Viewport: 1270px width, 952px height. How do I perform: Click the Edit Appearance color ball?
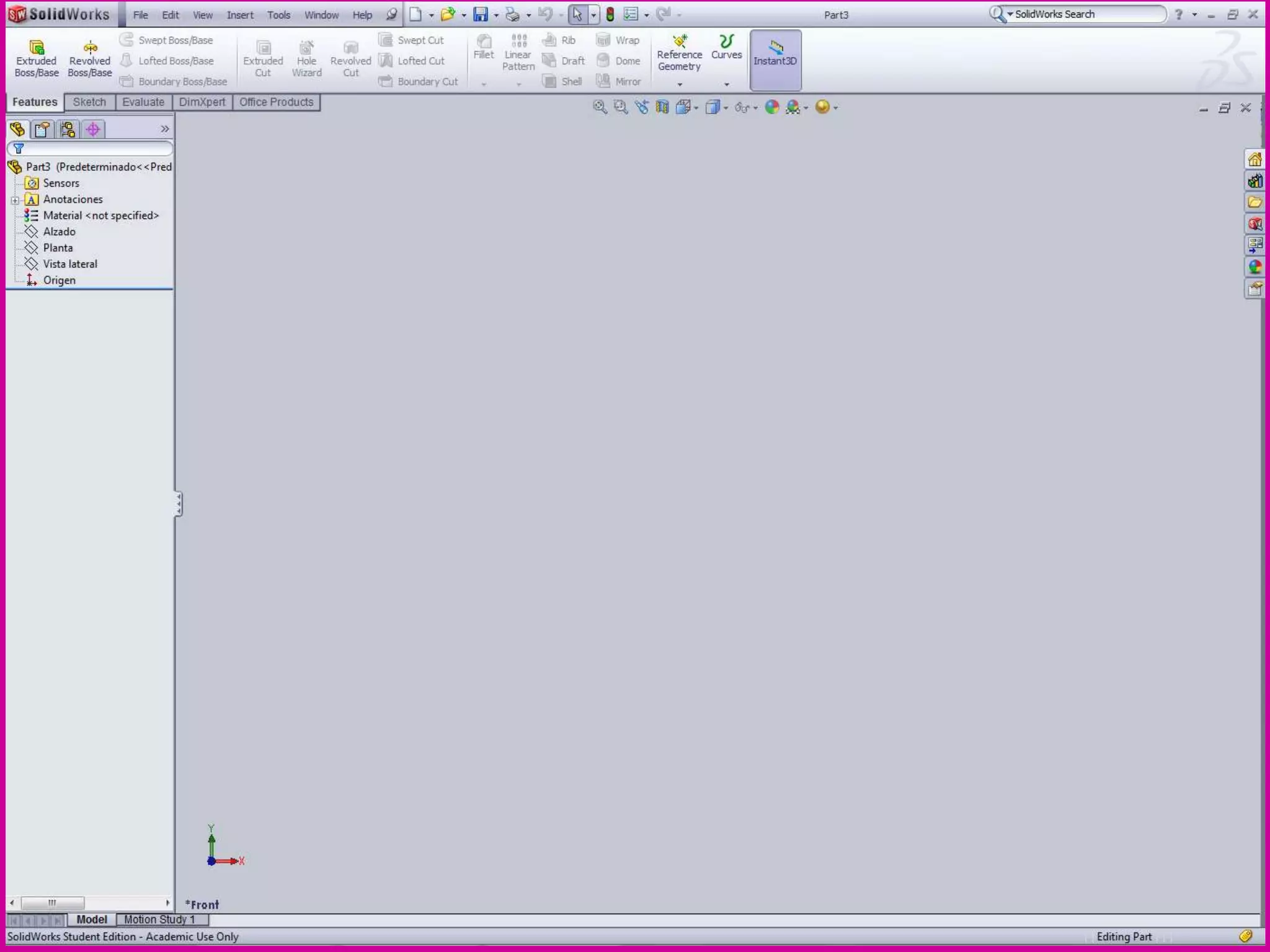pyautogui.click(x=771, y=107)
